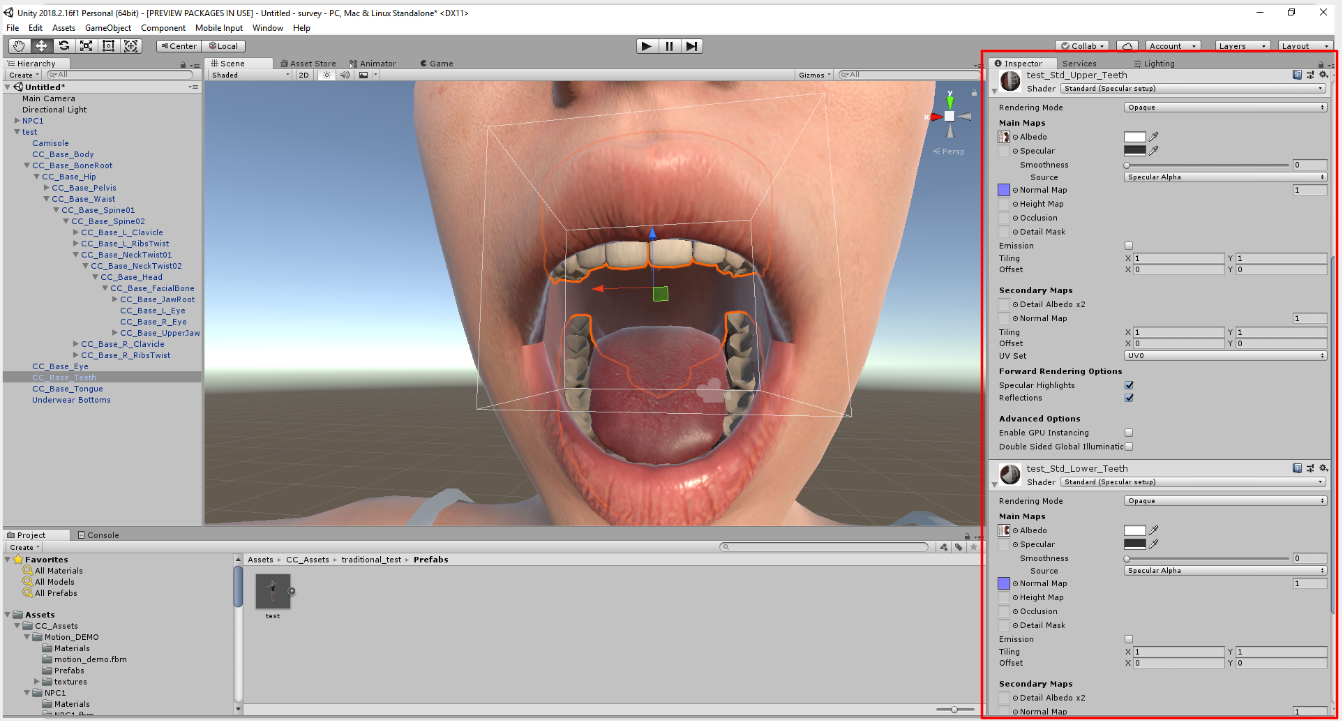Select the Rect Transform tool
The height and width of the screenshot is (721, 1342).
[x=108, y=46]
